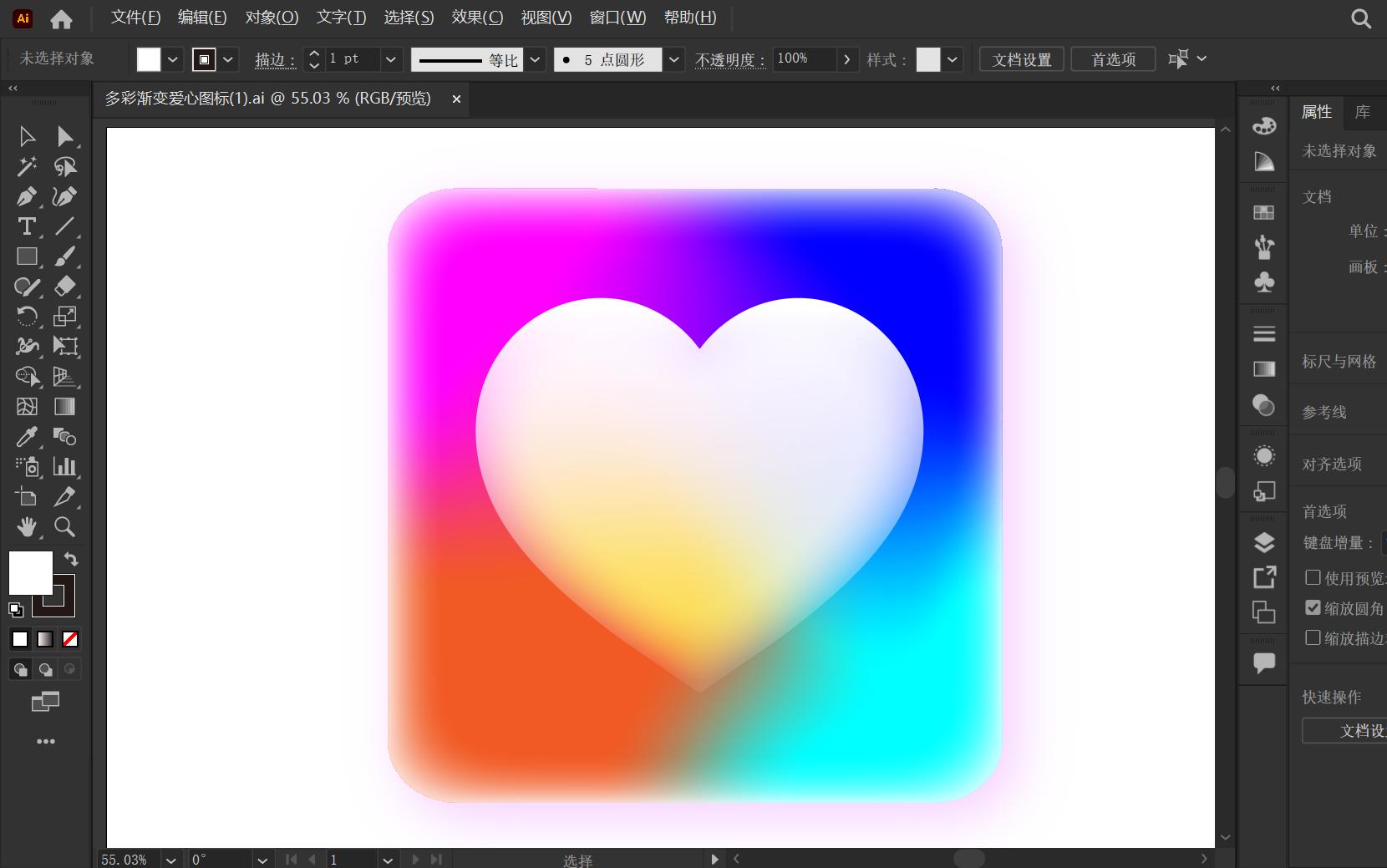Screen dimensions: 1387x868
Task: Select the Mesh tool
Action: [27, 407]
